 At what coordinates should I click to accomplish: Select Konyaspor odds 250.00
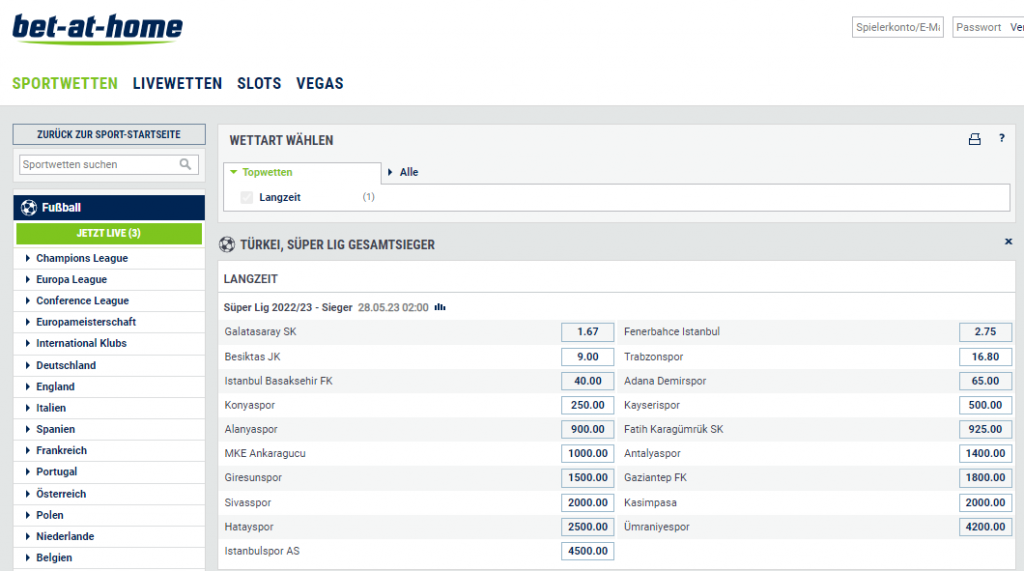pyautogui.click(x=588, y=405)
